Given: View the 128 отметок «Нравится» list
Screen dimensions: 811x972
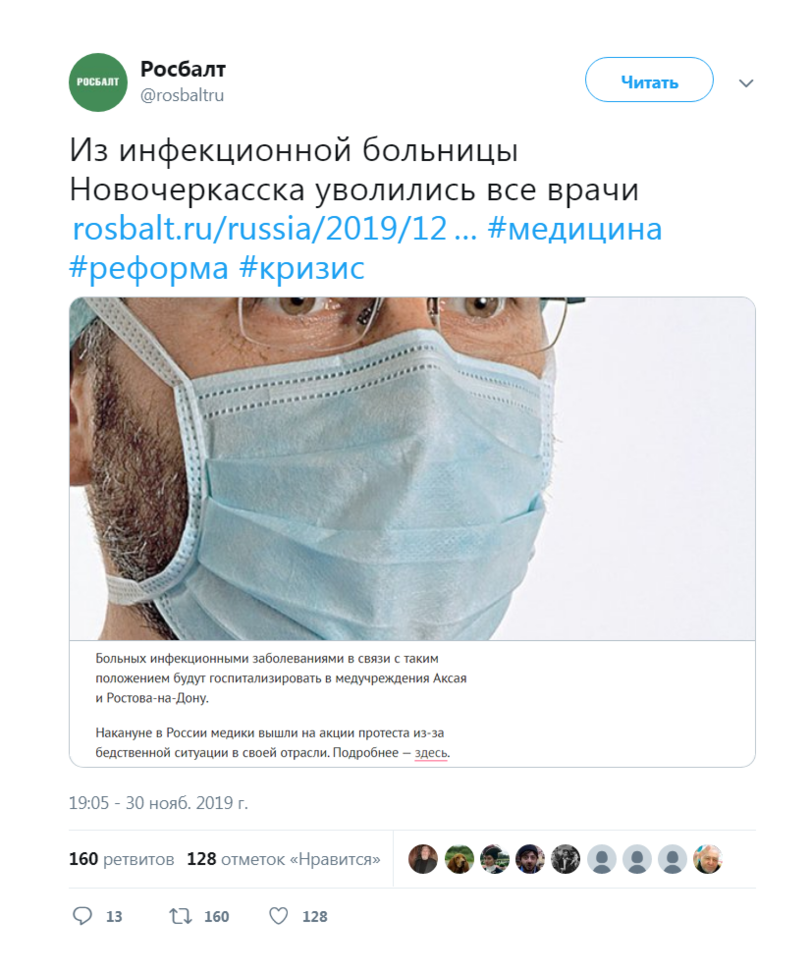Looking at the screenshot, I should 283,859.
